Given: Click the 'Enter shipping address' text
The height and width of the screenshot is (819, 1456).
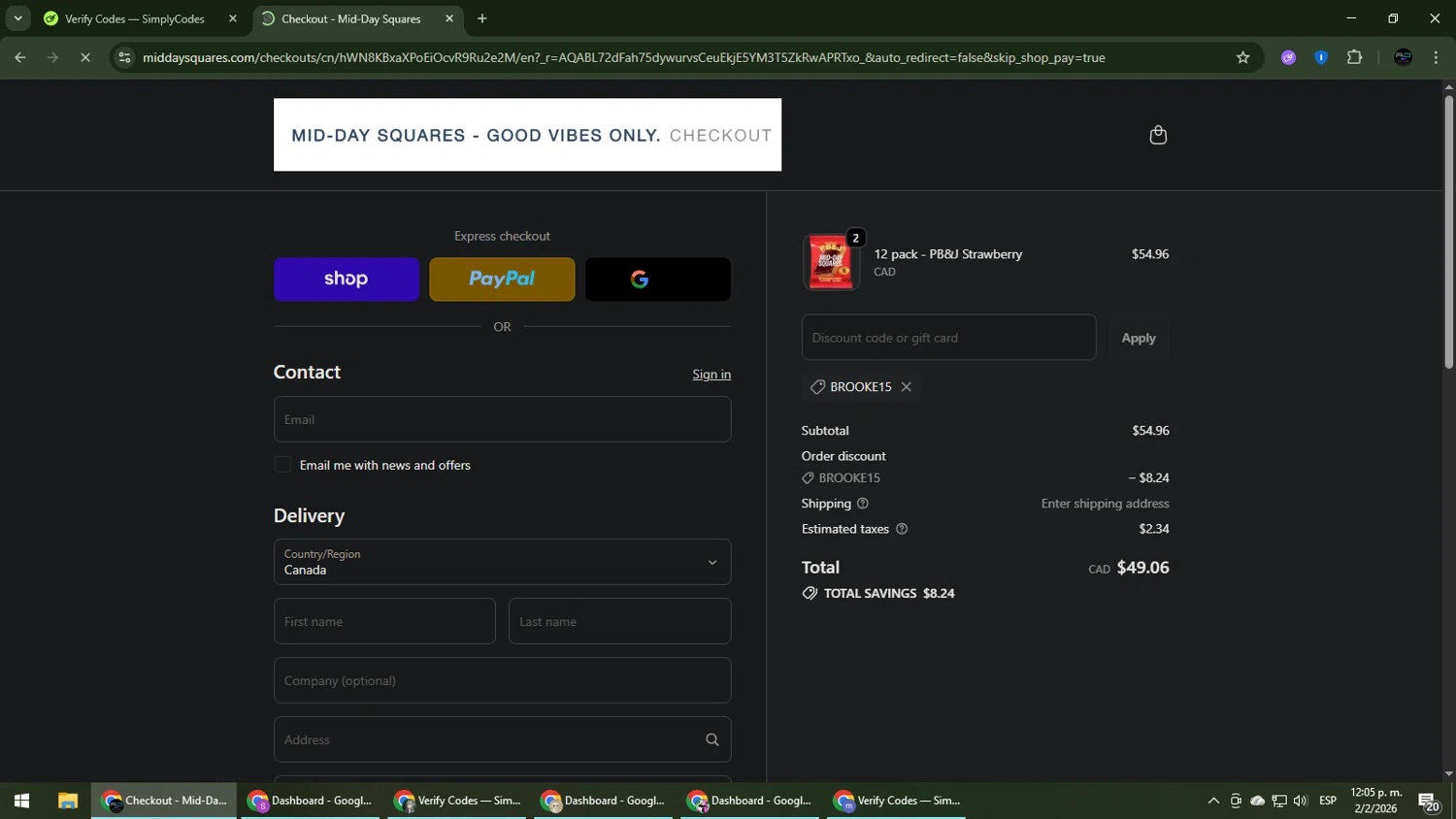Looking at the screenshot, I should [x=1105, y=504].
